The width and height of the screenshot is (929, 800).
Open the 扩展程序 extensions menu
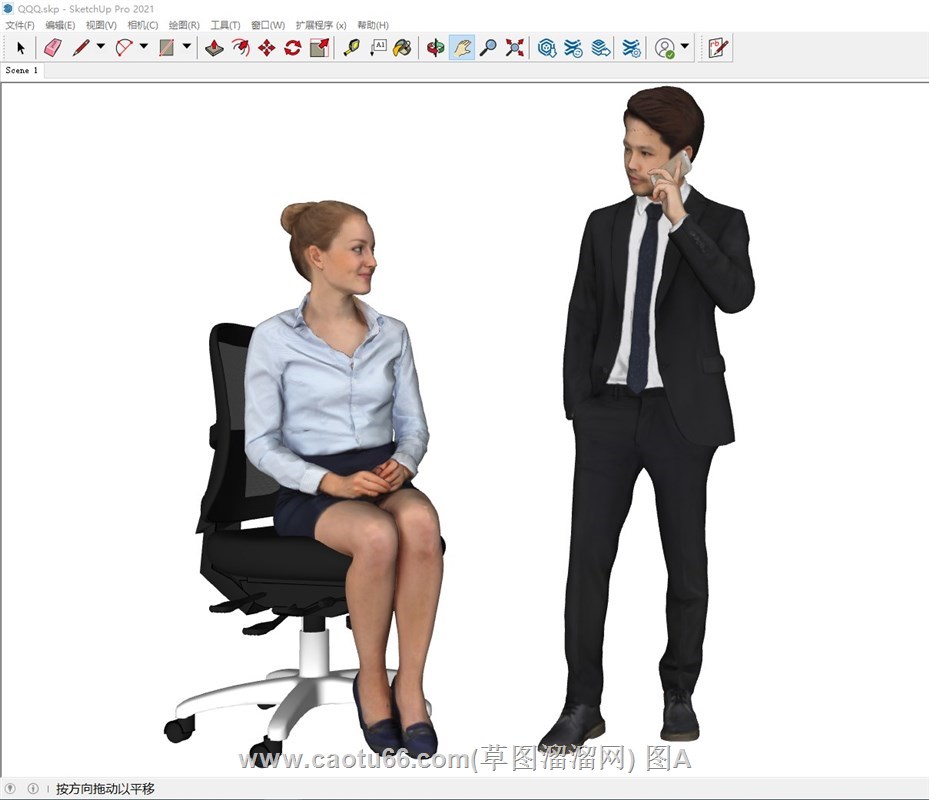click(320, 25)
